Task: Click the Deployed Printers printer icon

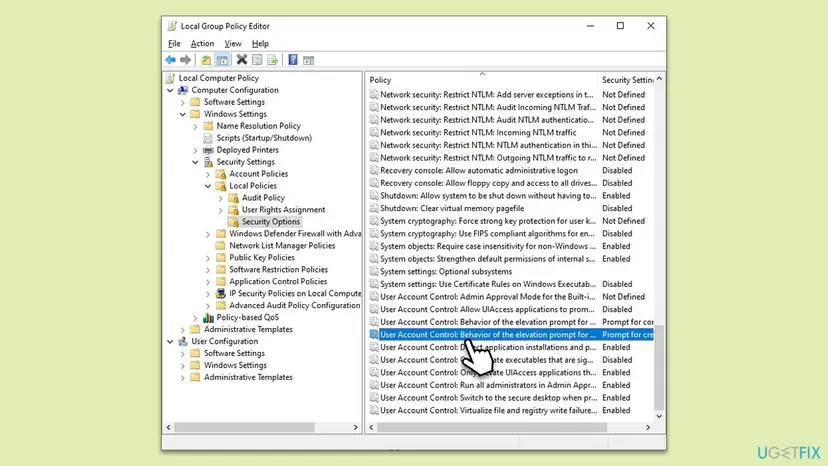Action: point(208,150)
